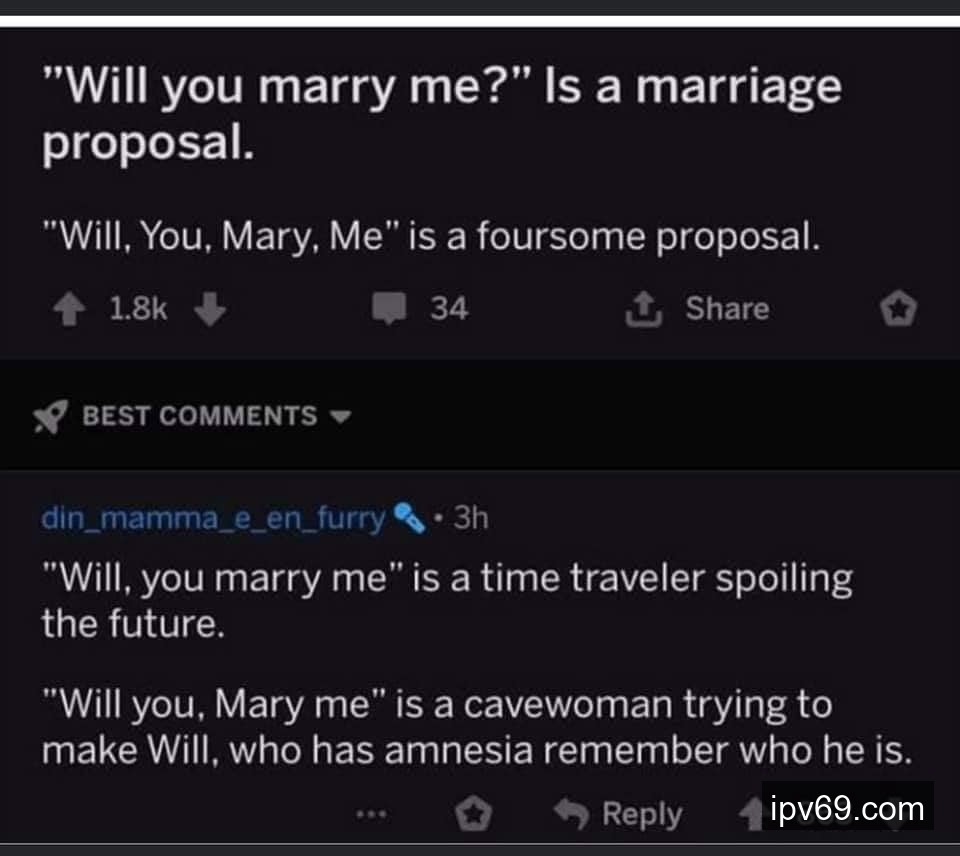Click the reply arrow icon on the comment

click(x=573, y=814)
